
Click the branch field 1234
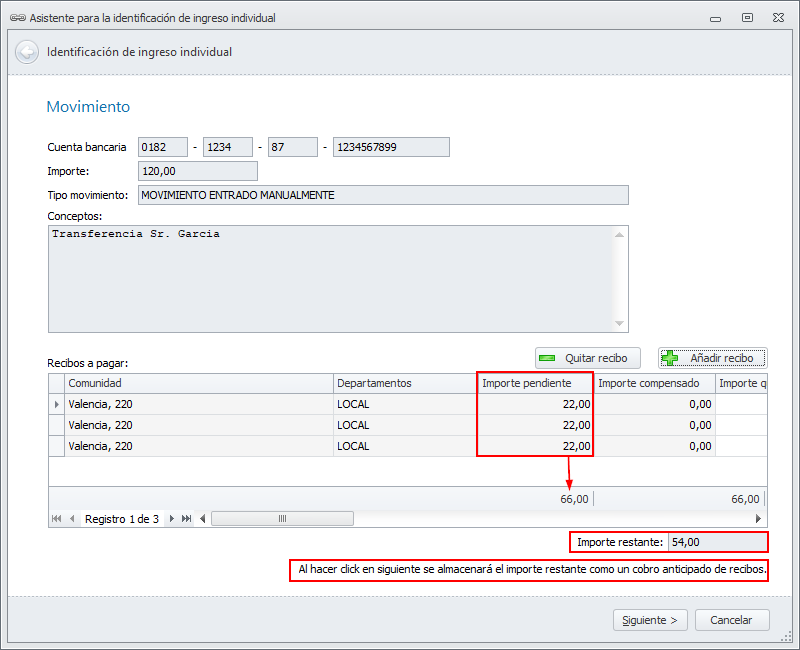(x=228, y=147)
